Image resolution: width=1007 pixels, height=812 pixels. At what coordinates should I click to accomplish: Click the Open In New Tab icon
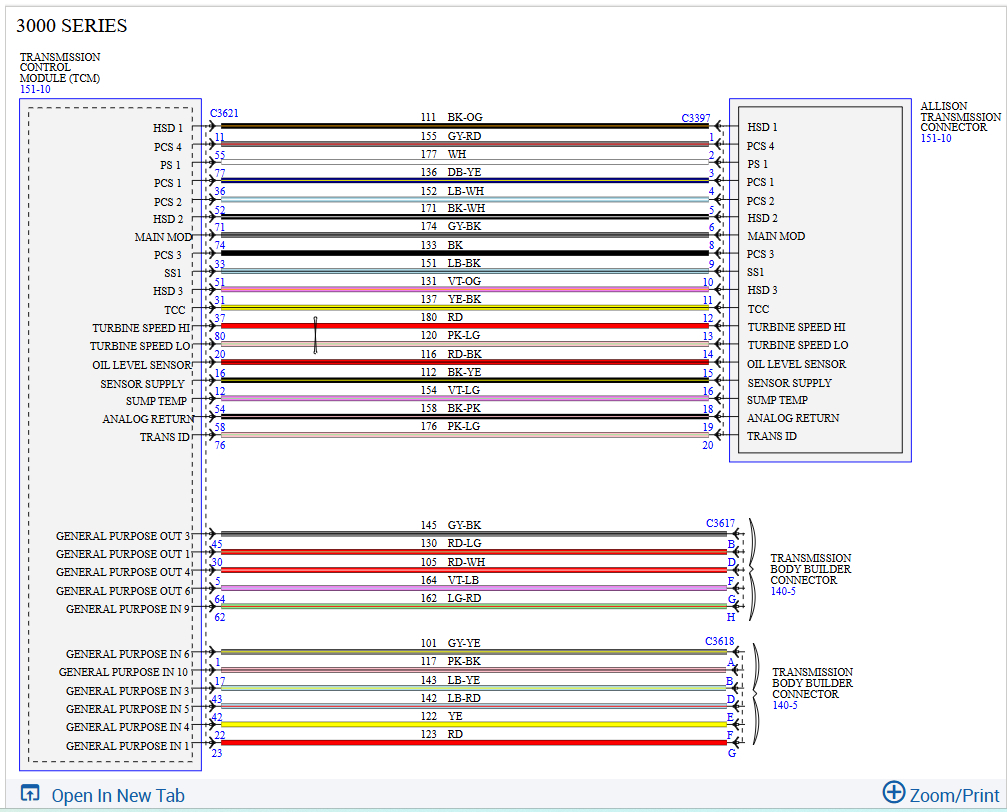click(x=30, y=793)
